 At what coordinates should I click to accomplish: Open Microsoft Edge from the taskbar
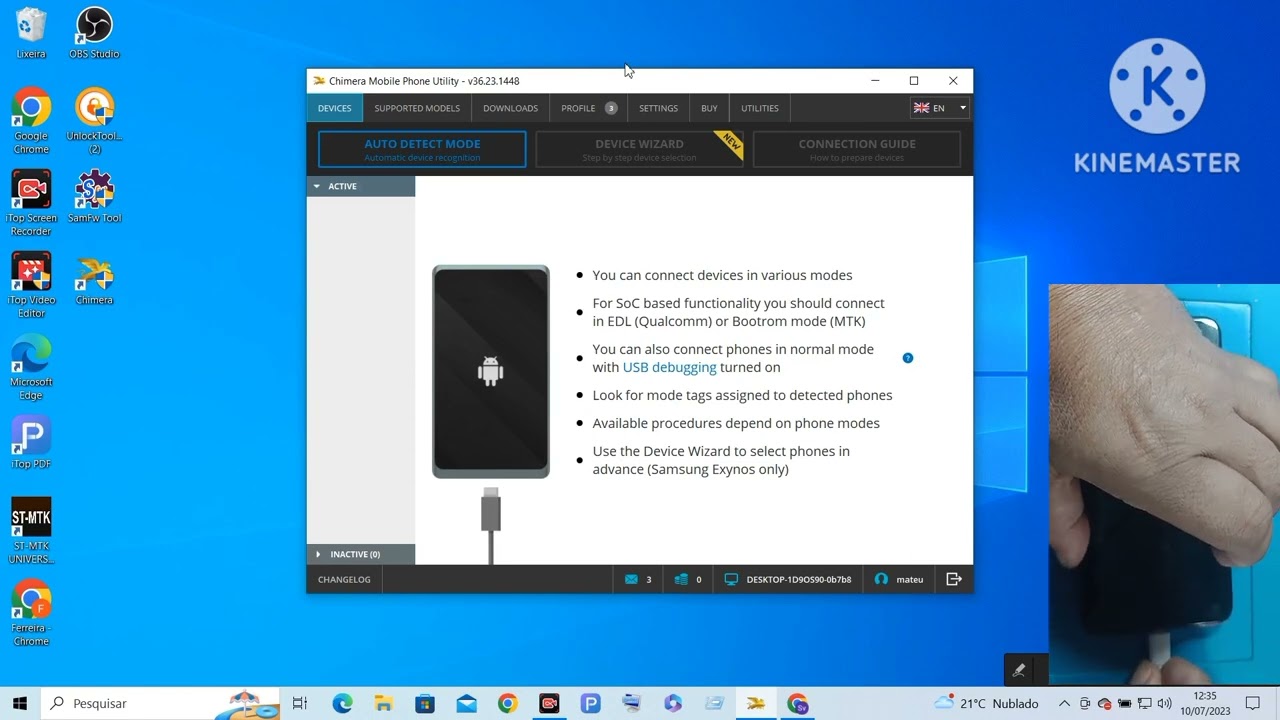pyautogui.click(x=343, y=704)
